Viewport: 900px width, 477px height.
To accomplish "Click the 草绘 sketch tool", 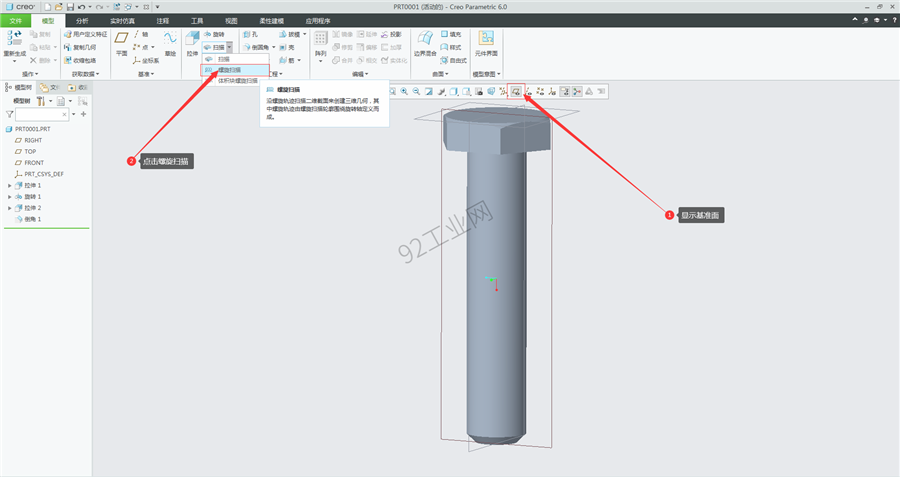I will [170, 43].
